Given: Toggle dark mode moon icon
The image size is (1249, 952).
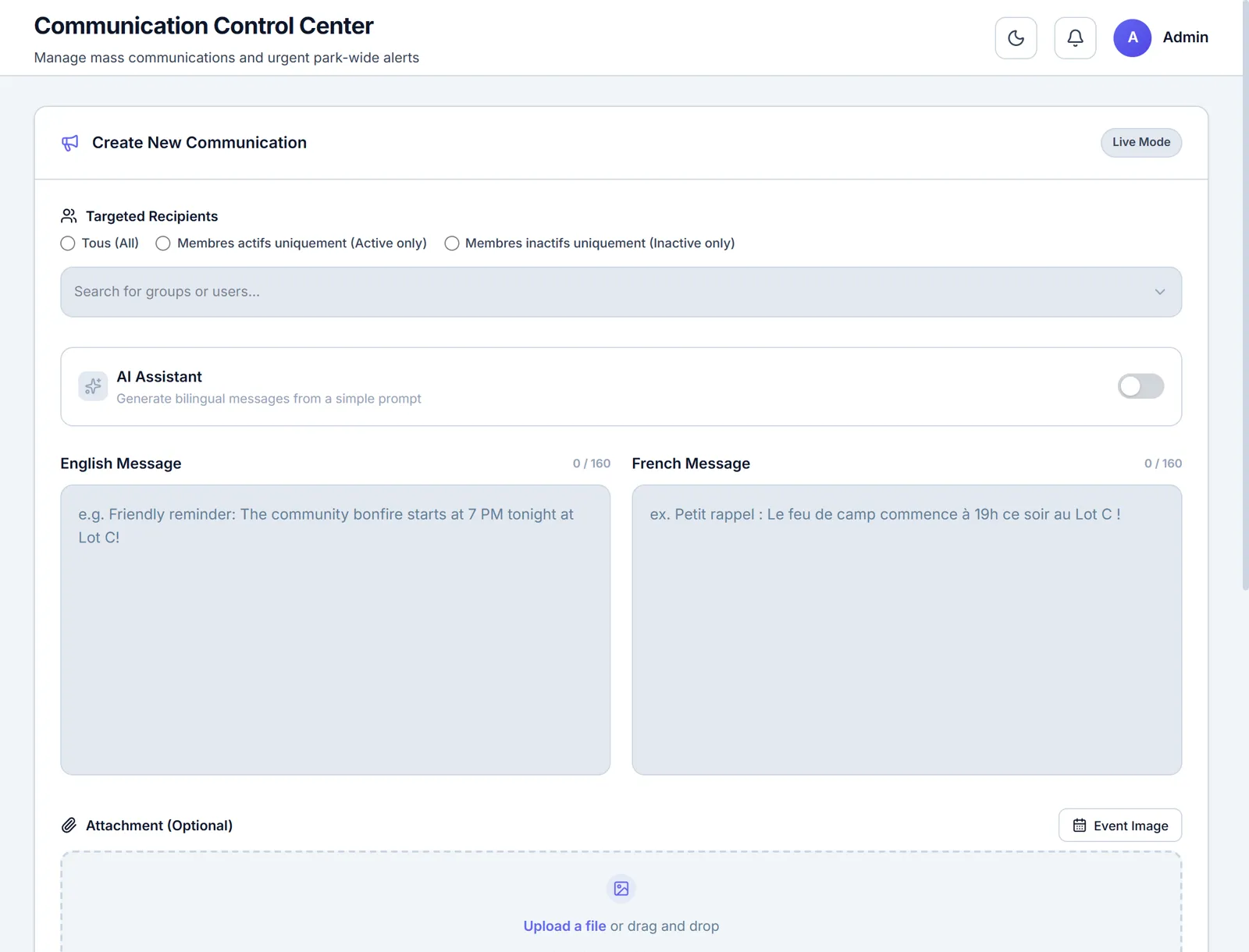Looking at the screenshot, I should (1016, 37).
